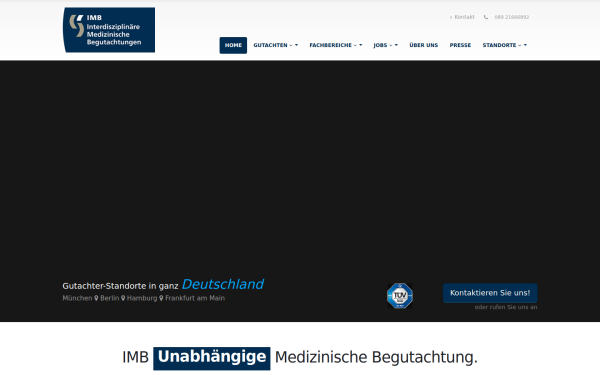
Task: Expand the STANDORTE dropdown arrow
Action: (525, 45)
